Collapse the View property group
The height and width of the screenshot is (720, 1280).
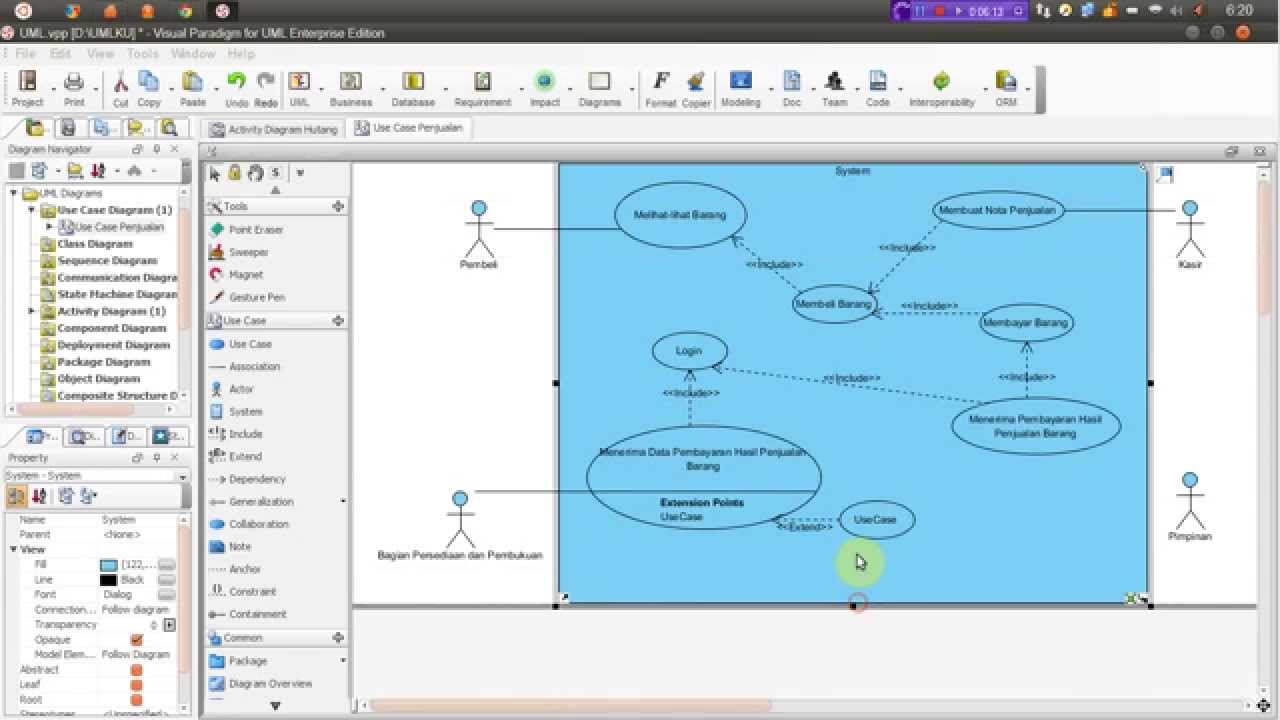click(x=13, y=549)
